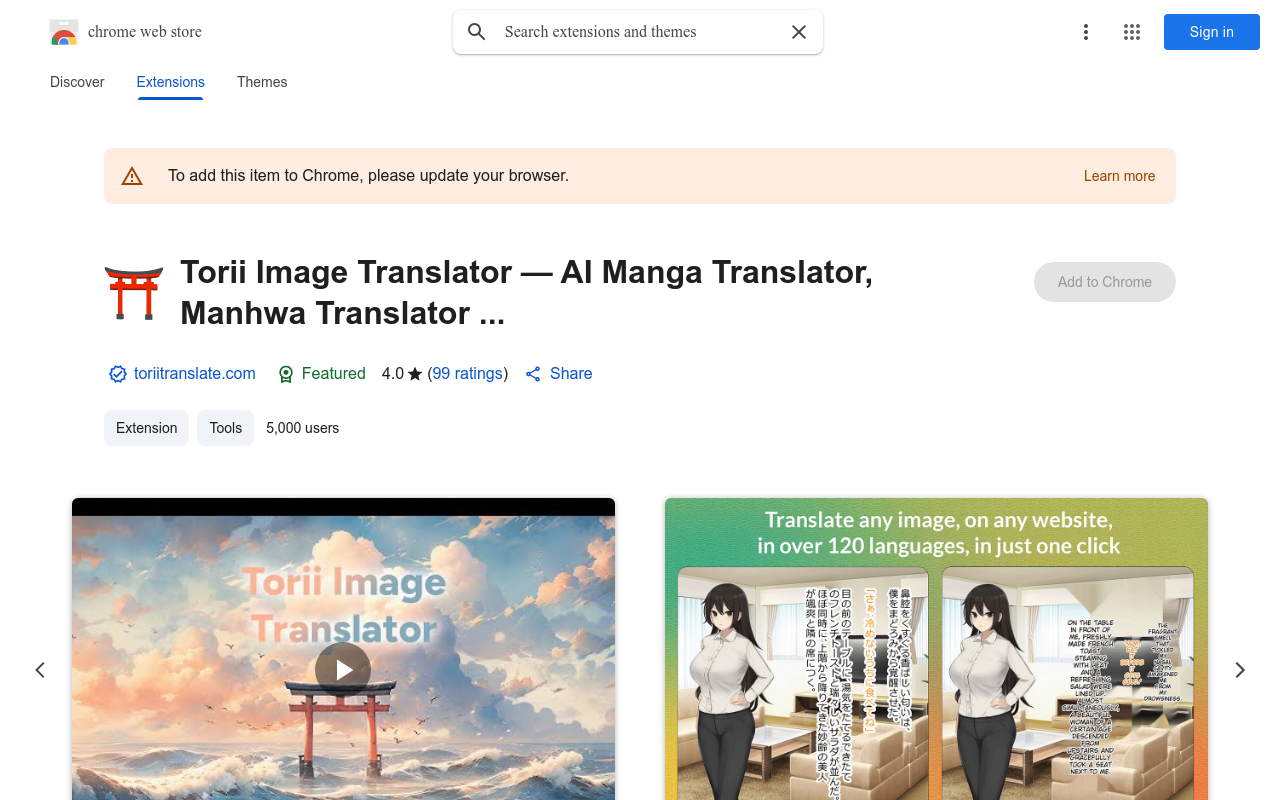
Task: Click the verified publisher badge icon
Action: coord(118,374)
